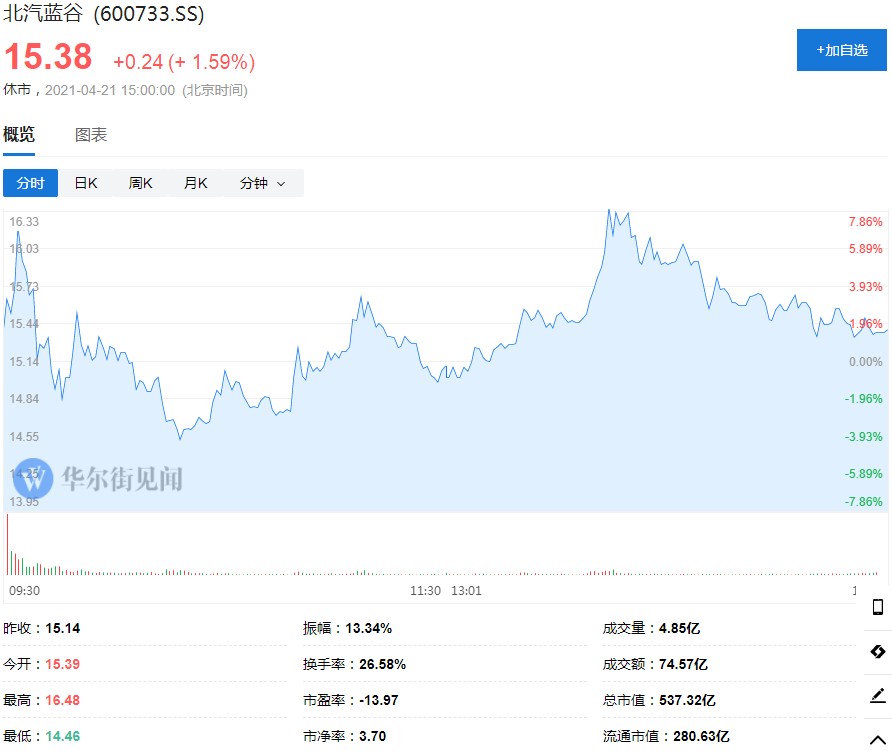Click the +加自选 add to watchlist button
The height and width of the screenshot is (751, 892).
(x=841, y=50)
